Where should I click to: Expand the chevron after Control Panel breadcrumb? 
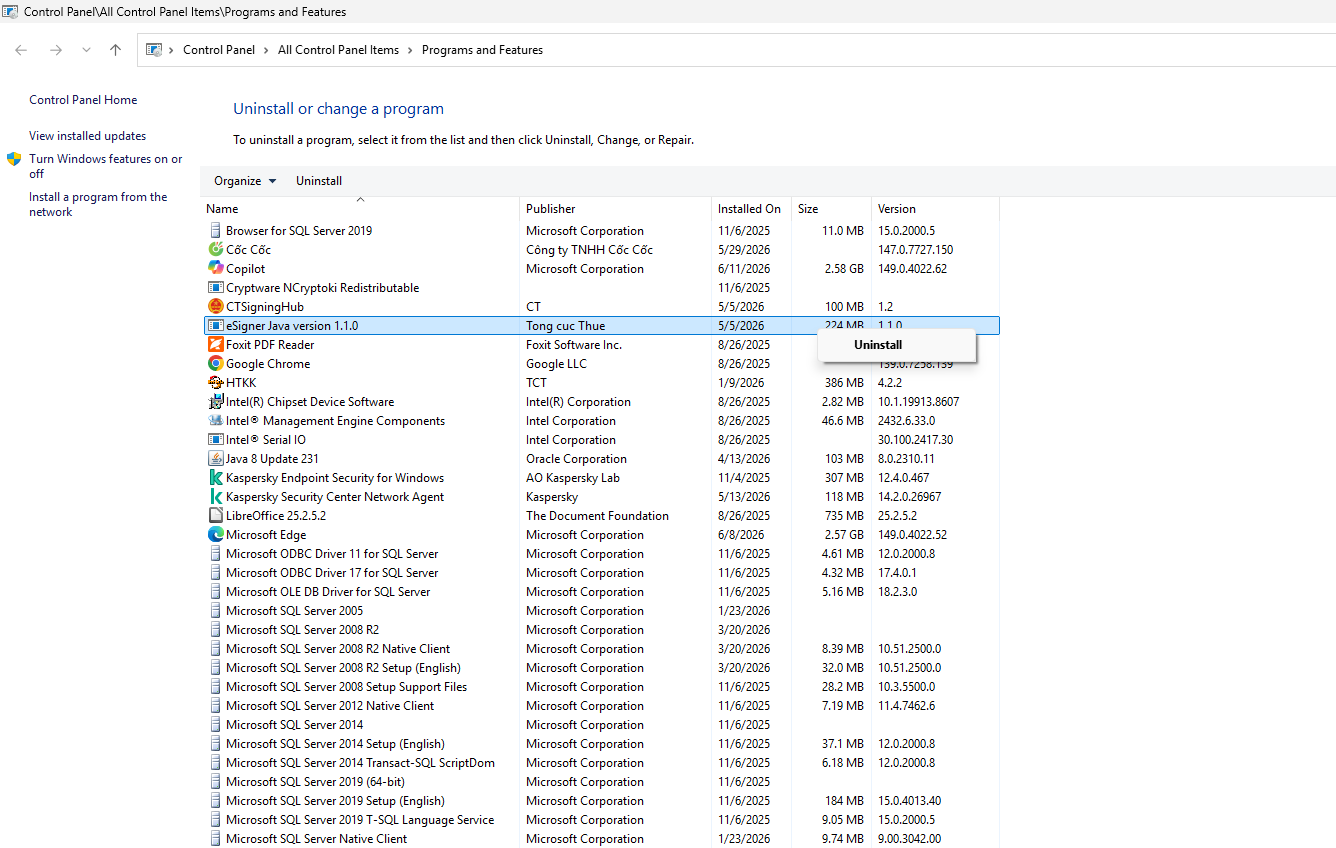[266, 50]
